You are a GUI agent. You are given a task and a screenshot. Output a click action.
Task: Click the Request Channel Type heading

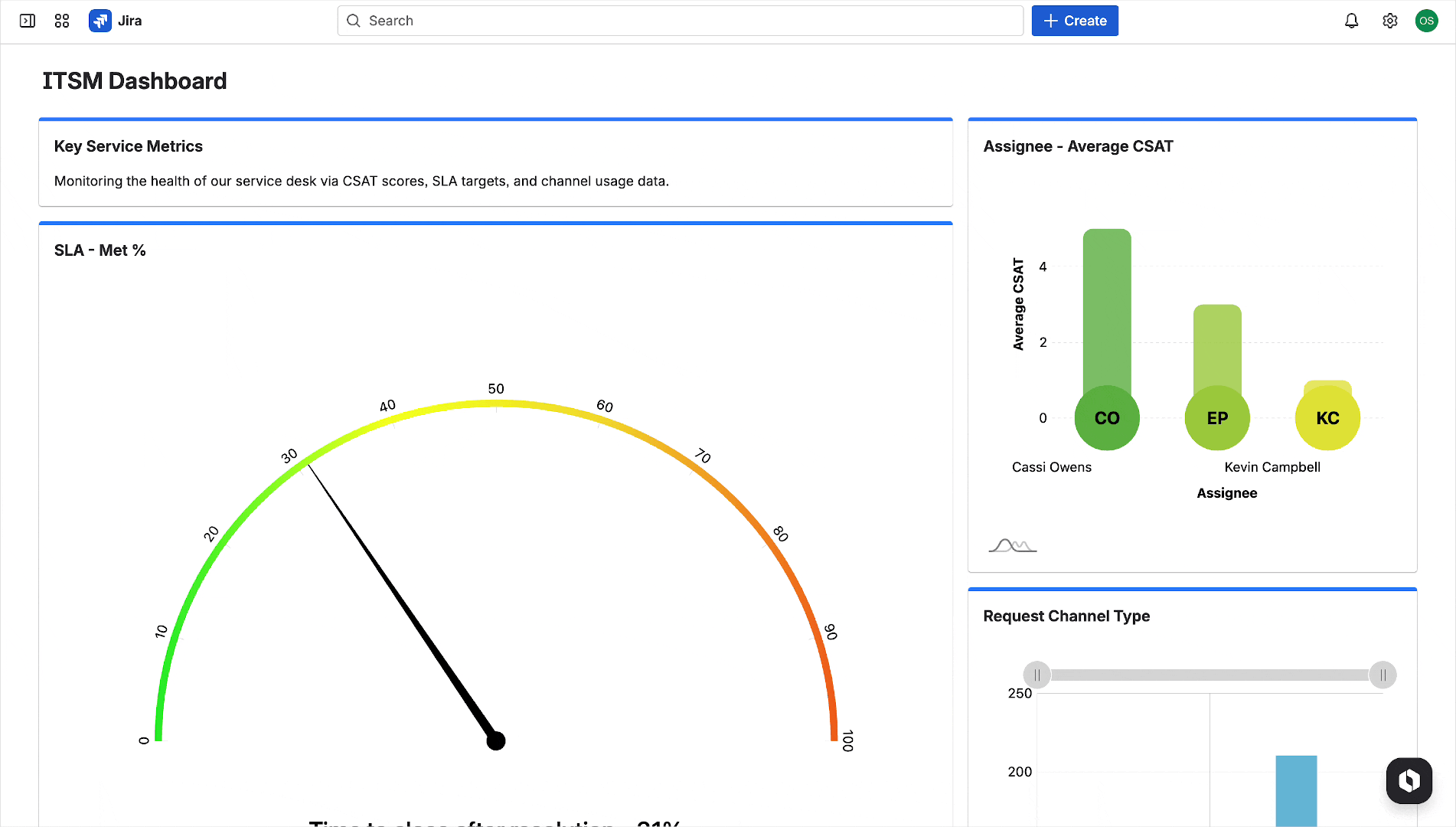(1066, 616)
